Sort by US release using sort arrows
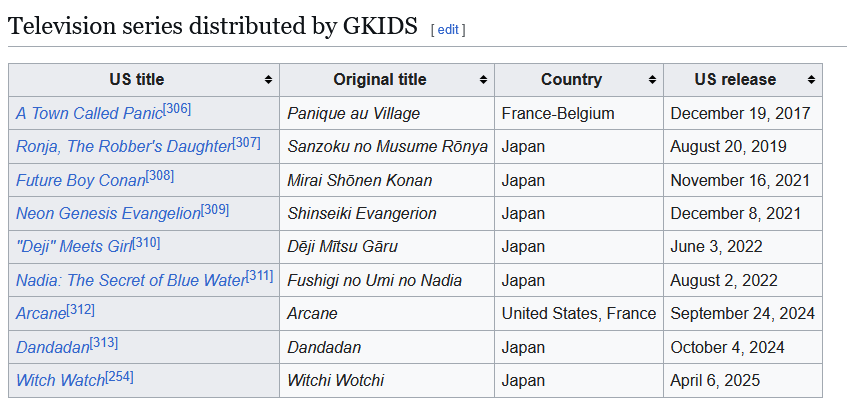Viewport: 847px width, 409px height. [811, 80]
